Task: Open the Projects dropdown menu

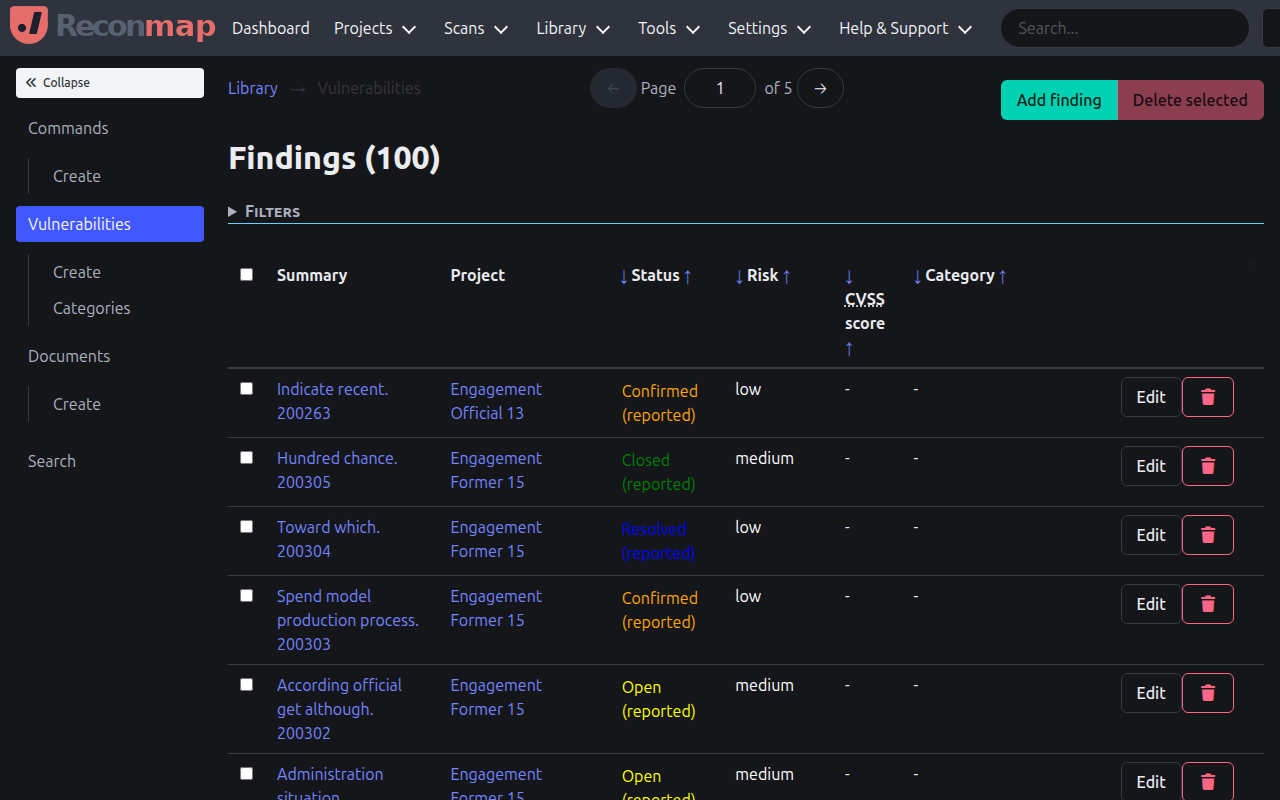Action: pos(375,28)
